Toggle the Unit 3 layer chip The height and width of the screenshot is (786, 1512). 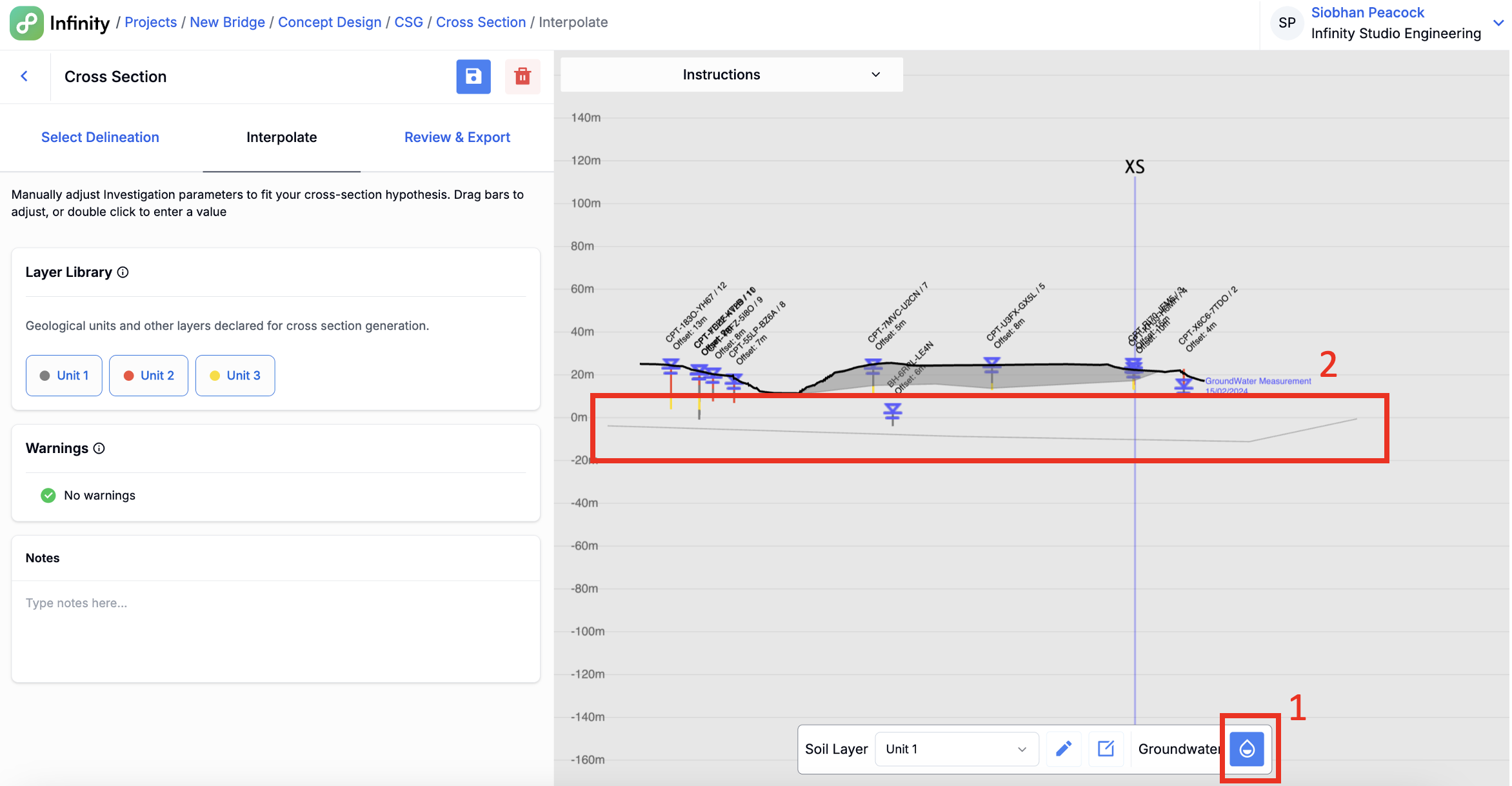(x=235, y=375)
